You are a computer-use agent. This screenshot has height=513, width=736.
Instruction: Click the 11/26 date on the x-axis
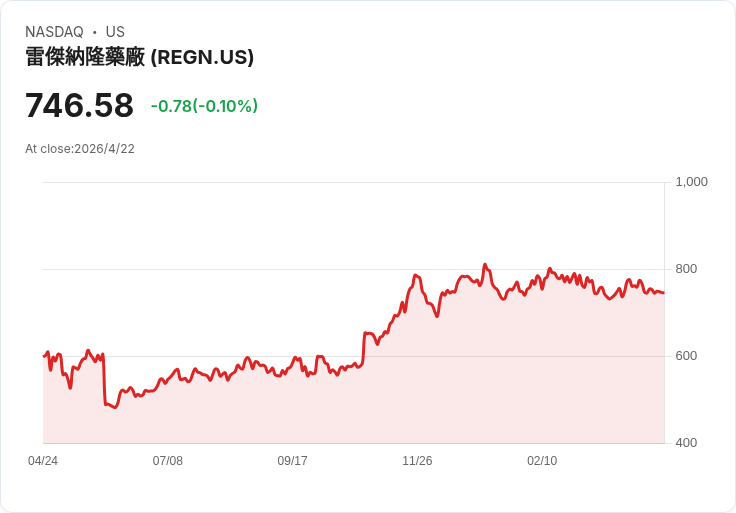(x=417, y=461)
